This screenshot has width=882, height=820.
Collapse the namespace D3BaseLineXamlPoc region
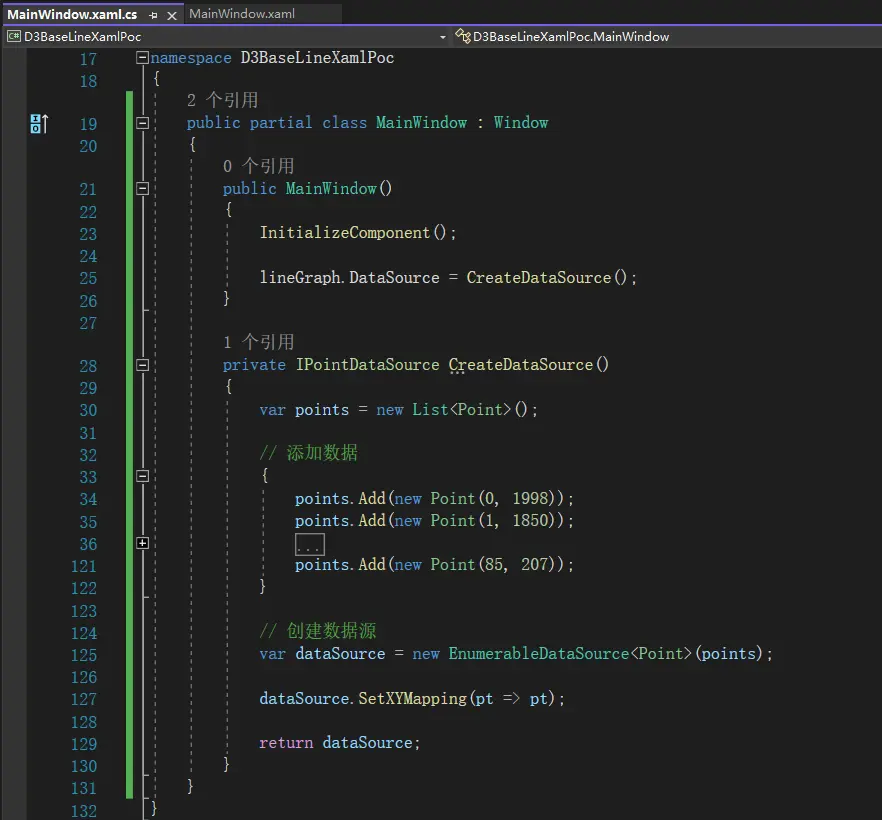142,58
